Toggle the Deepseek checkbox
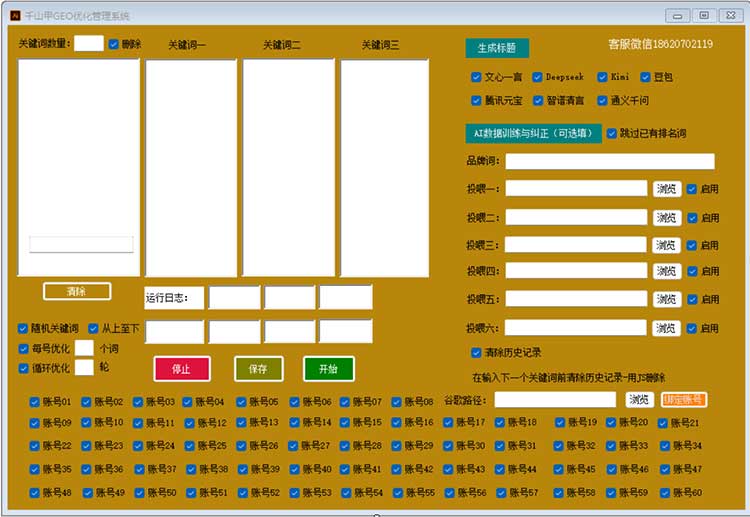Image resolution: width=750 pixels, height=517 pixels. 537,77
